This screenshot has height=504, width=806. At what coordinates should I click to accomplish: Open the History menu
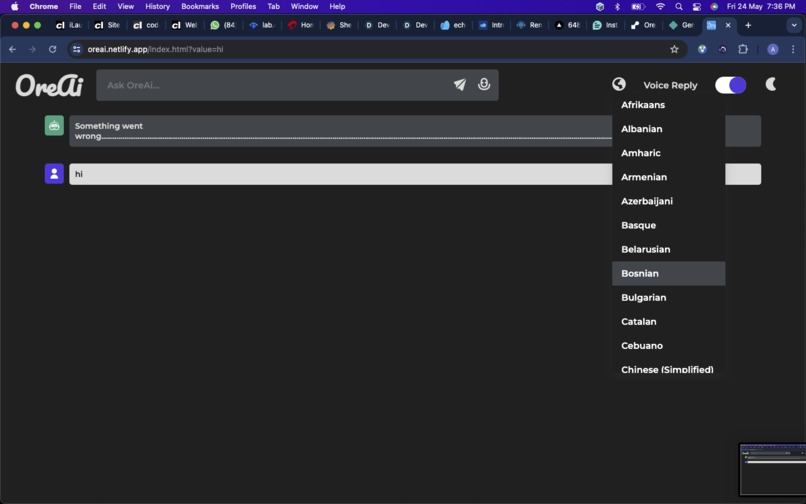point(157,7)
